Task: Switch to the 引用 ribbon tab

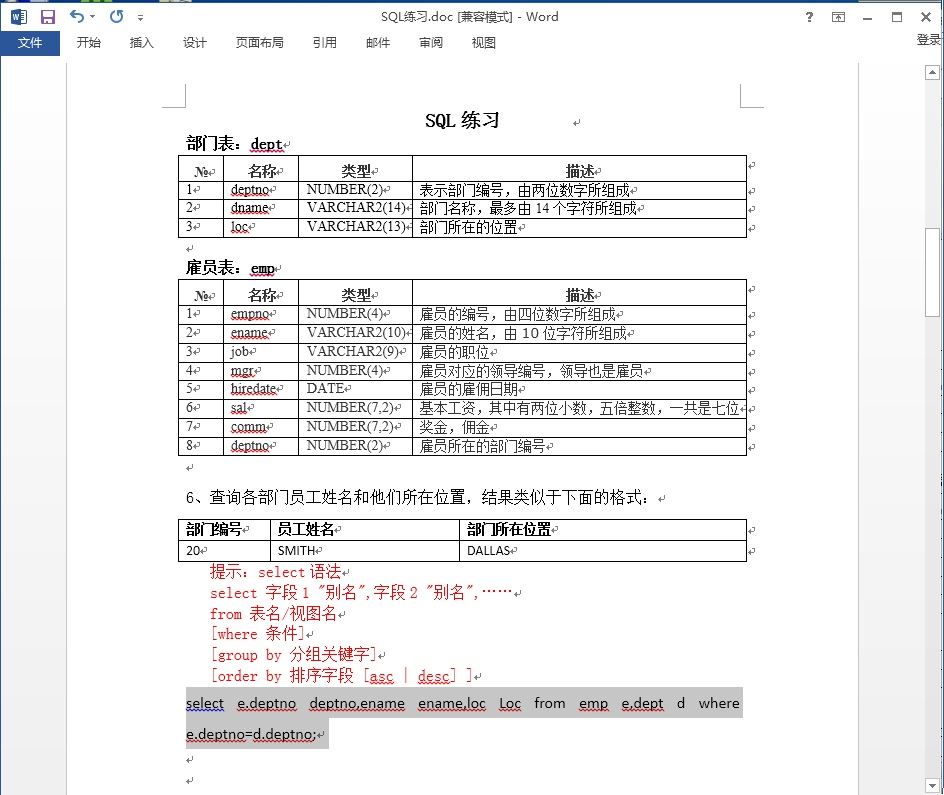Action: pyautogui.click(x=324, y=43)
